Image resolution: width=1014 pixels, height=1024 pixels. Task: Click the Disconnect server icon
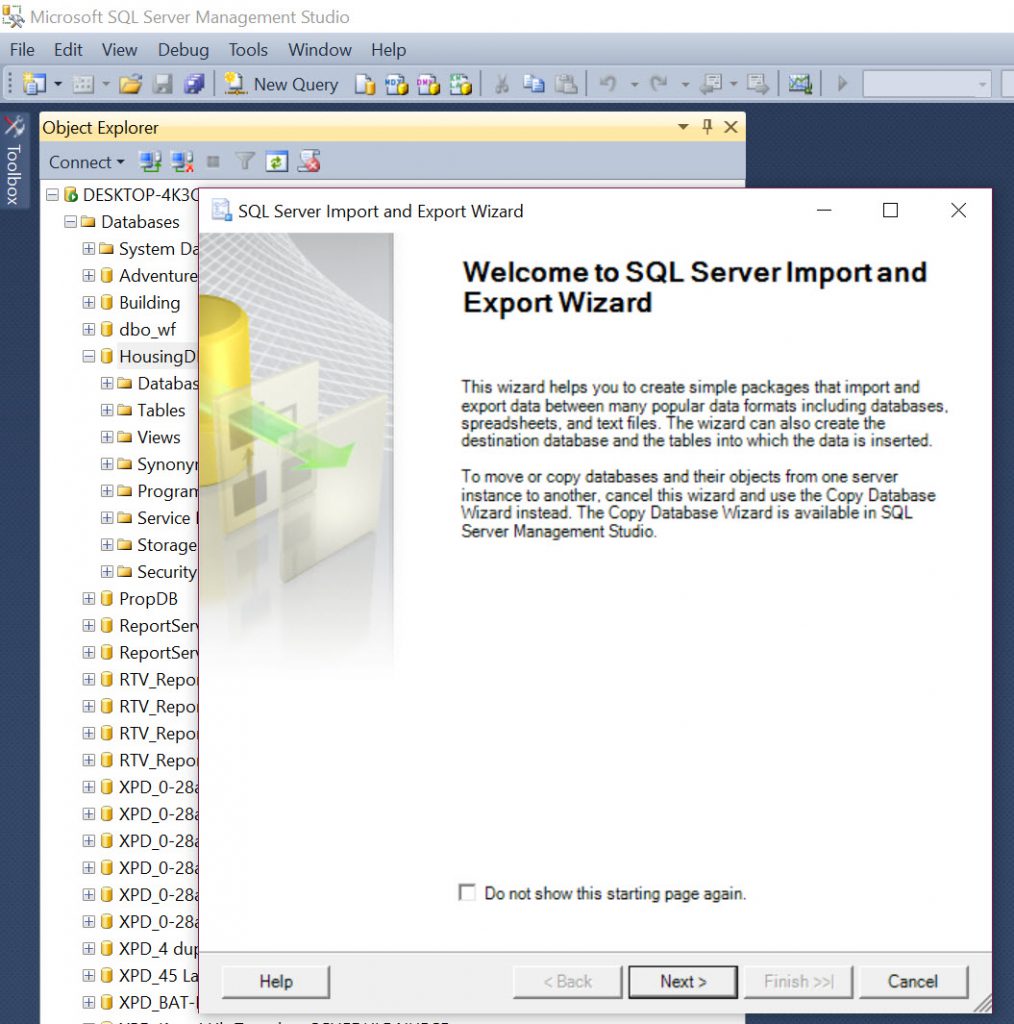[x=182, y=161]
